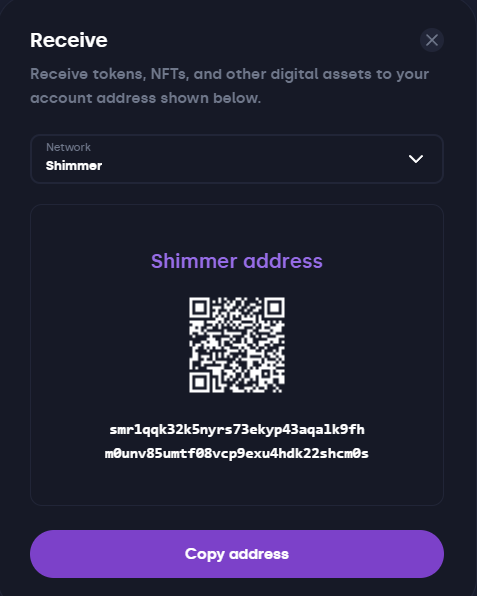
Task: Click the Network field label
Action: (x=68, y=147)
